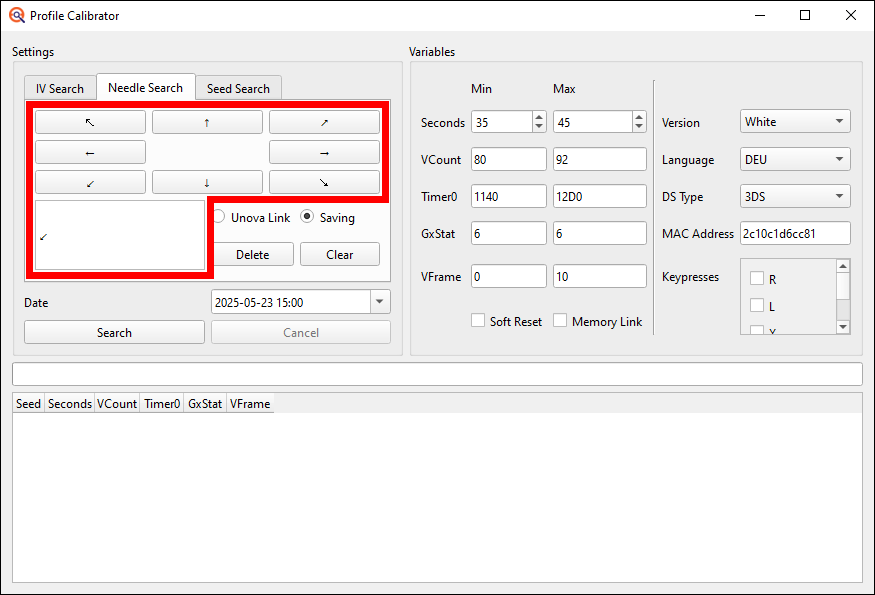
Task: Expand the Language dropdown set to DEU
Action: tap(794, 159)
